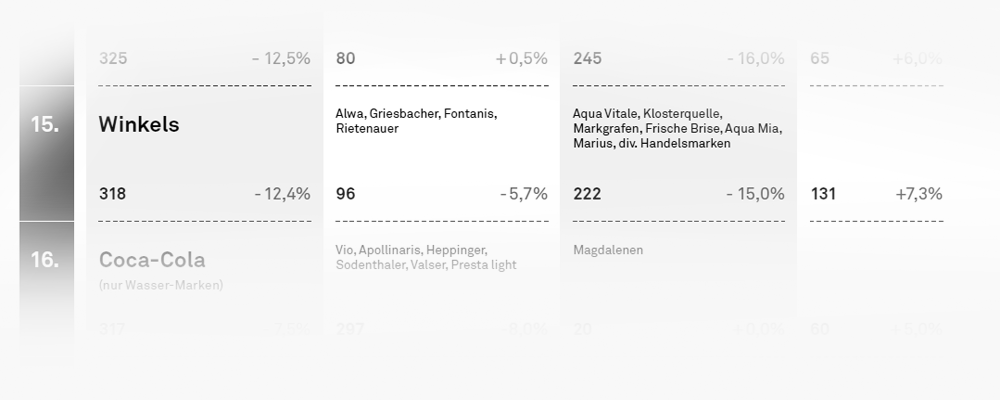Click the -12,4% change value

283,194
